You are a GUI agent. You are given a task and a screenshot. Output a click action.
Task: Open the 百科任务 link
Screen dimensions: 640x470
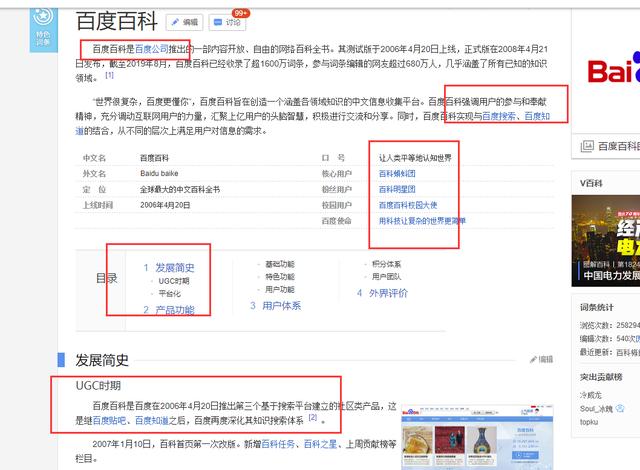coord(278,444)
